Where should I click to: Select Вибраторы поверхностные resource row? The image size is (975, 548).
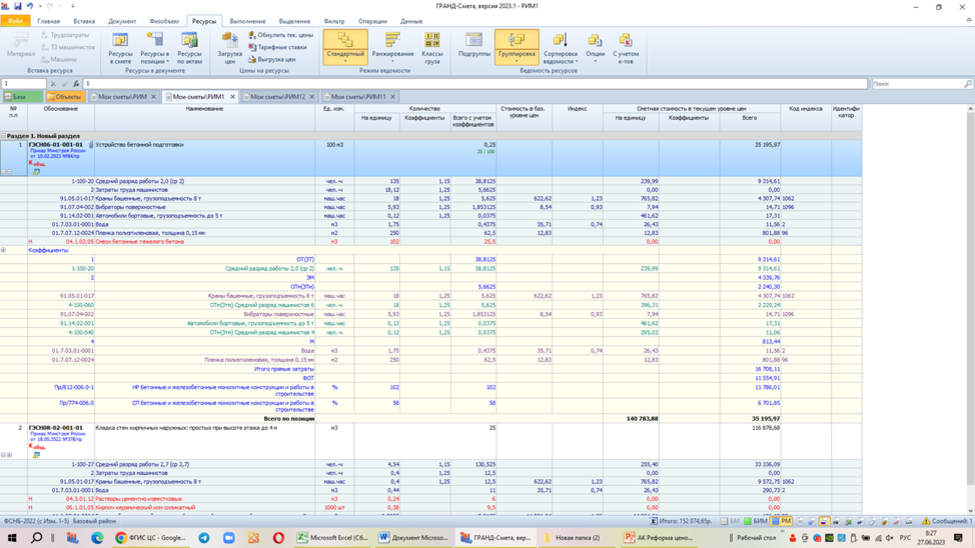pos(431,207)
